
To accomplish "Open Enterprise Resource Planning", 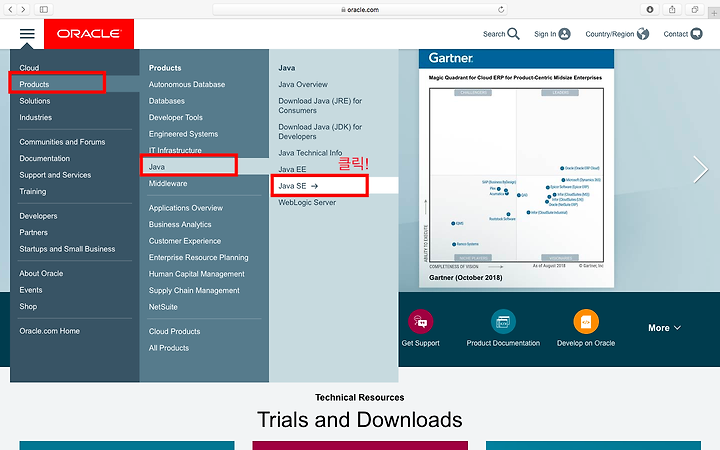I will click(x=198, y=258).
